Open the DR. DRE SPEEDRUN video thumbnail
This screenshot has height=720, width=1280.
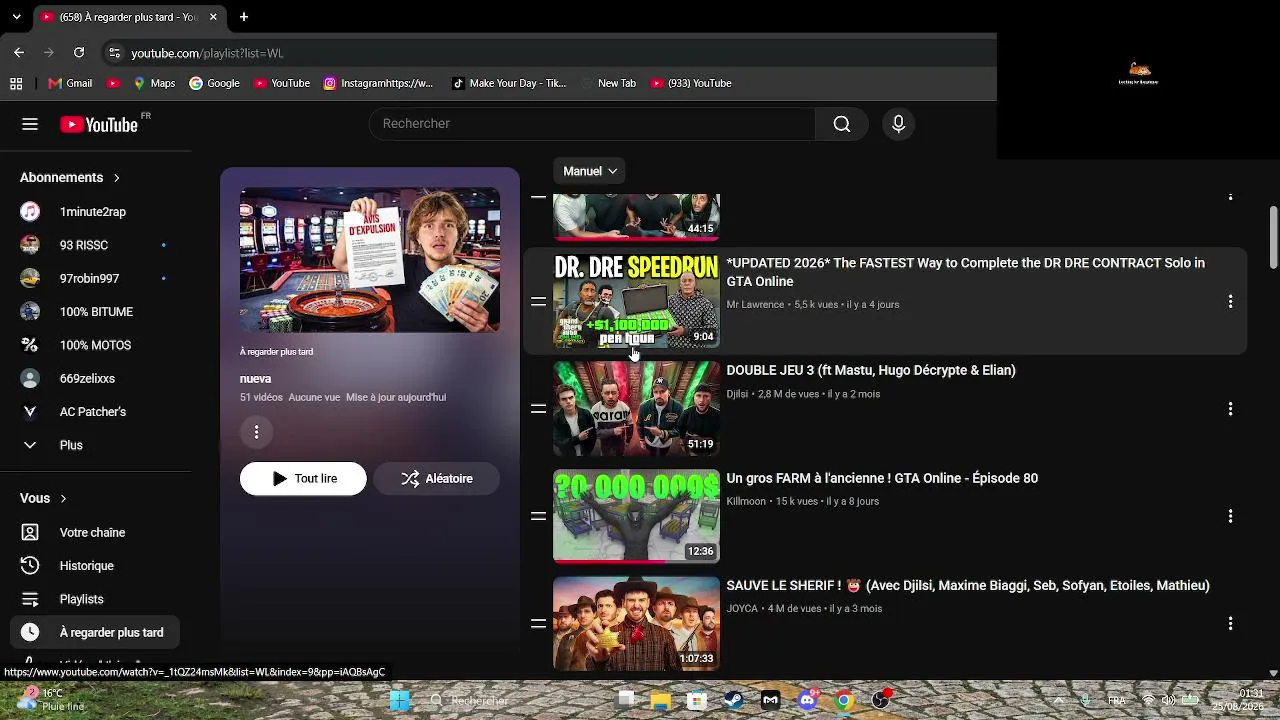[x=636, y=301]
